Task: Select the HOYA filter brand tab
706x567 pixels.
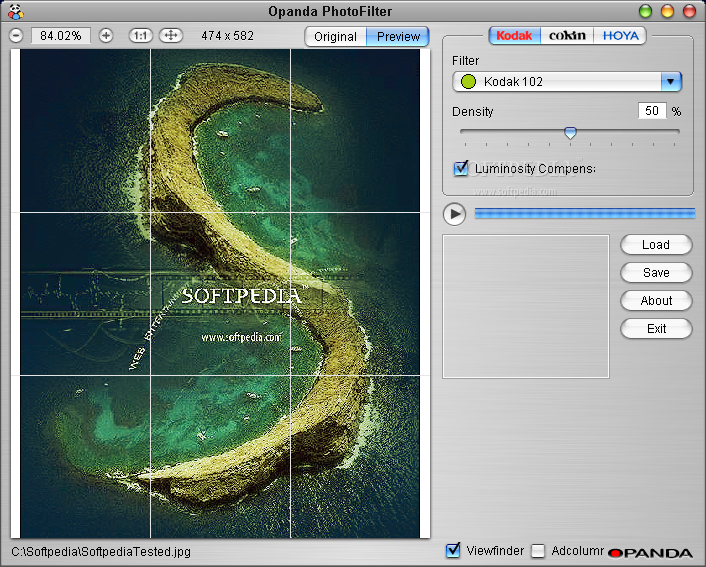Action: click(620, 36)
